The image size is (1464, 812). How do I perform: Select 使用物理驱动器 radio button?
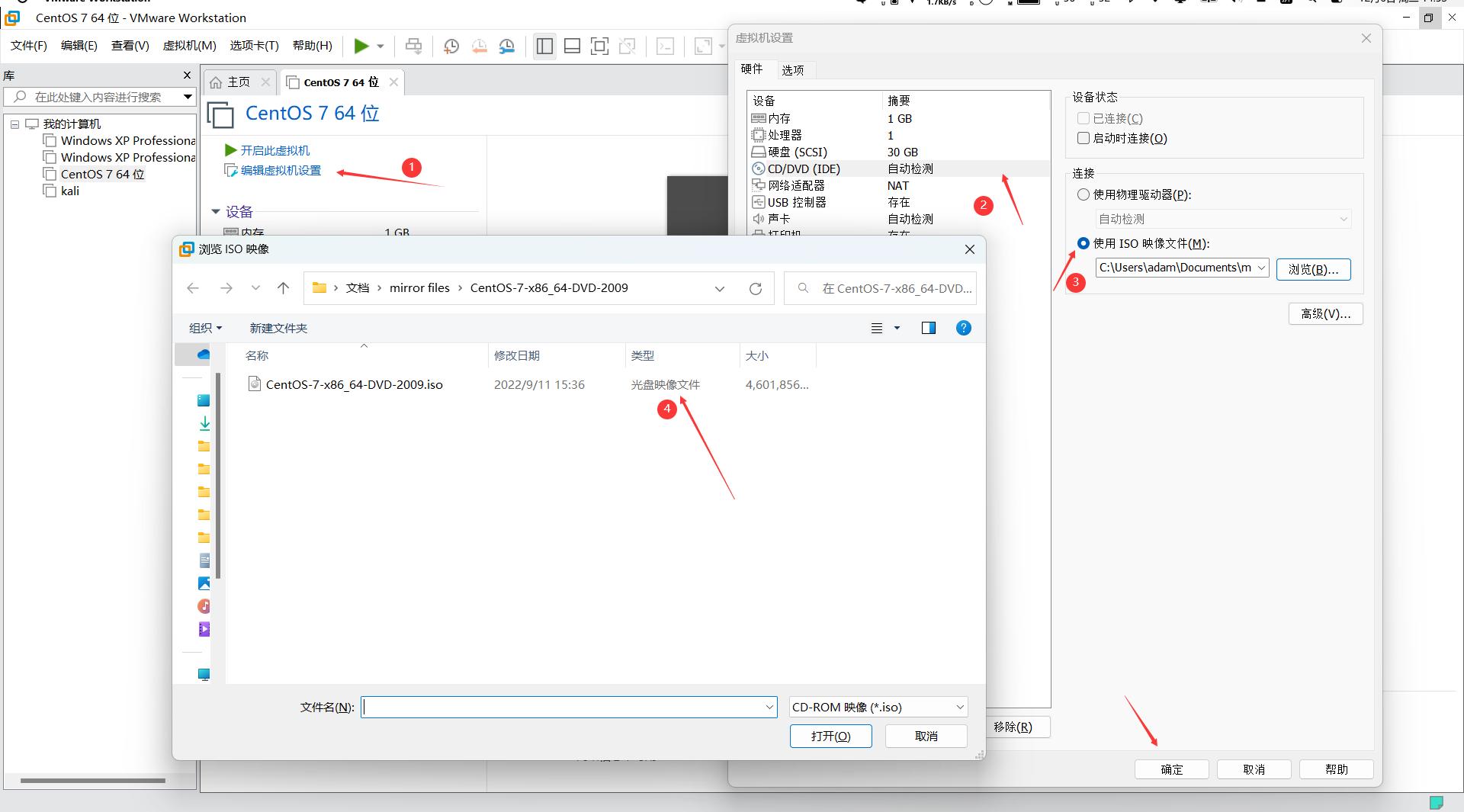[x=1084, y=194]
